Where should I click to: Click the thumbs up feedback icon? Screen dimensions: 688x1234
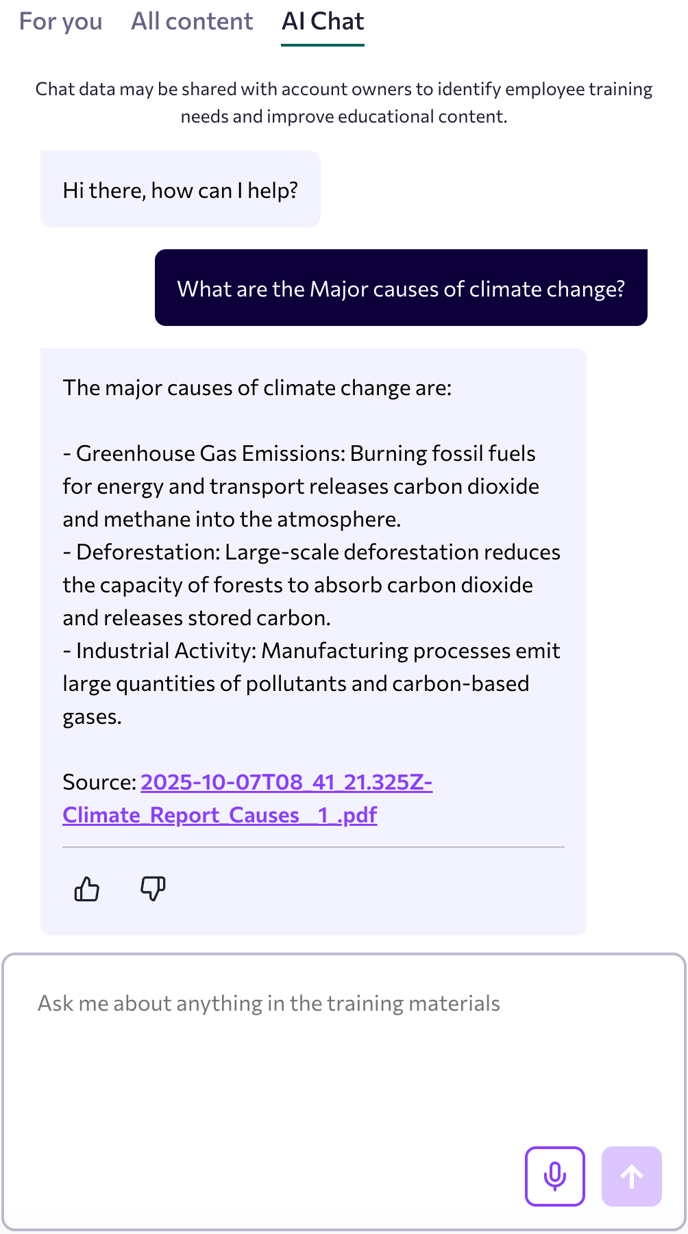click(x=87, y=888)
